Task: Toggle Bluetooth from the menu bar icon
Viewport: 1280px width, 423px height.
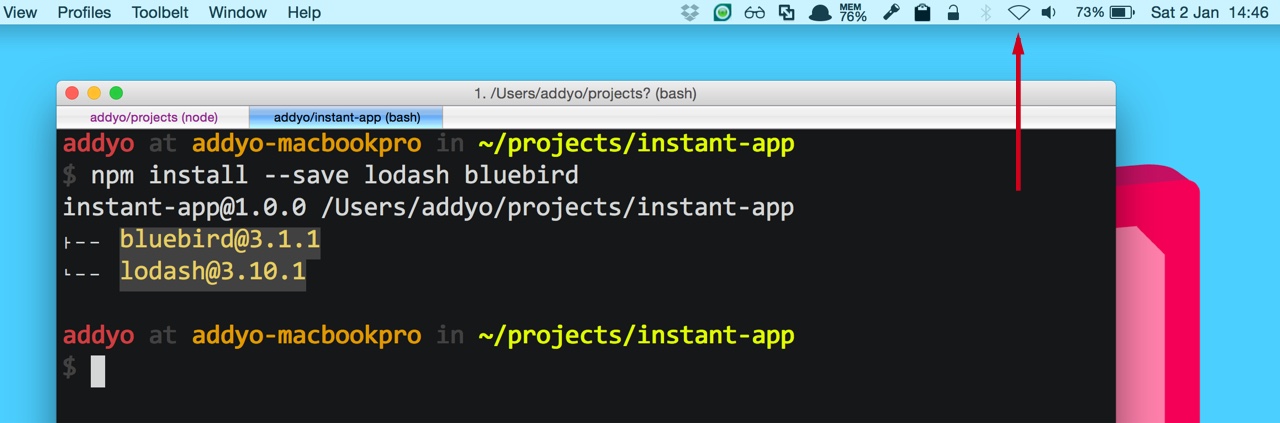Action: [985, 13]
